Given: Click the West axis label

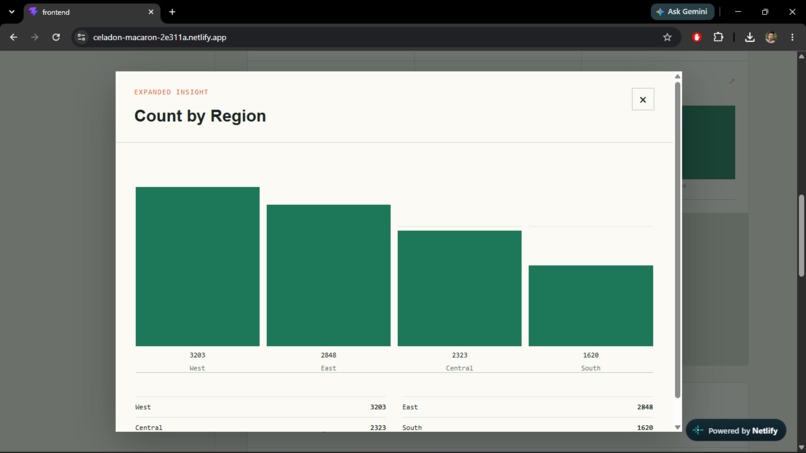Looking at the screenshot, I should (x=197, y=368).
